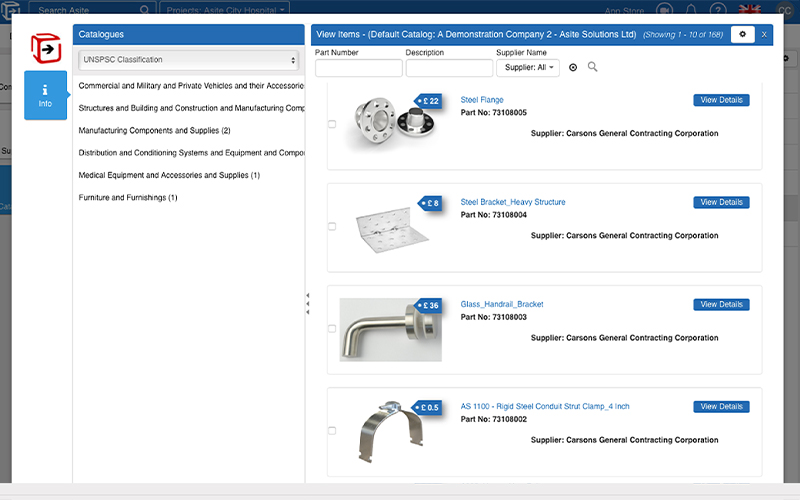Screen dimensions: 800x500
Task: Open the CC user avatar menu
Action: 785,10
